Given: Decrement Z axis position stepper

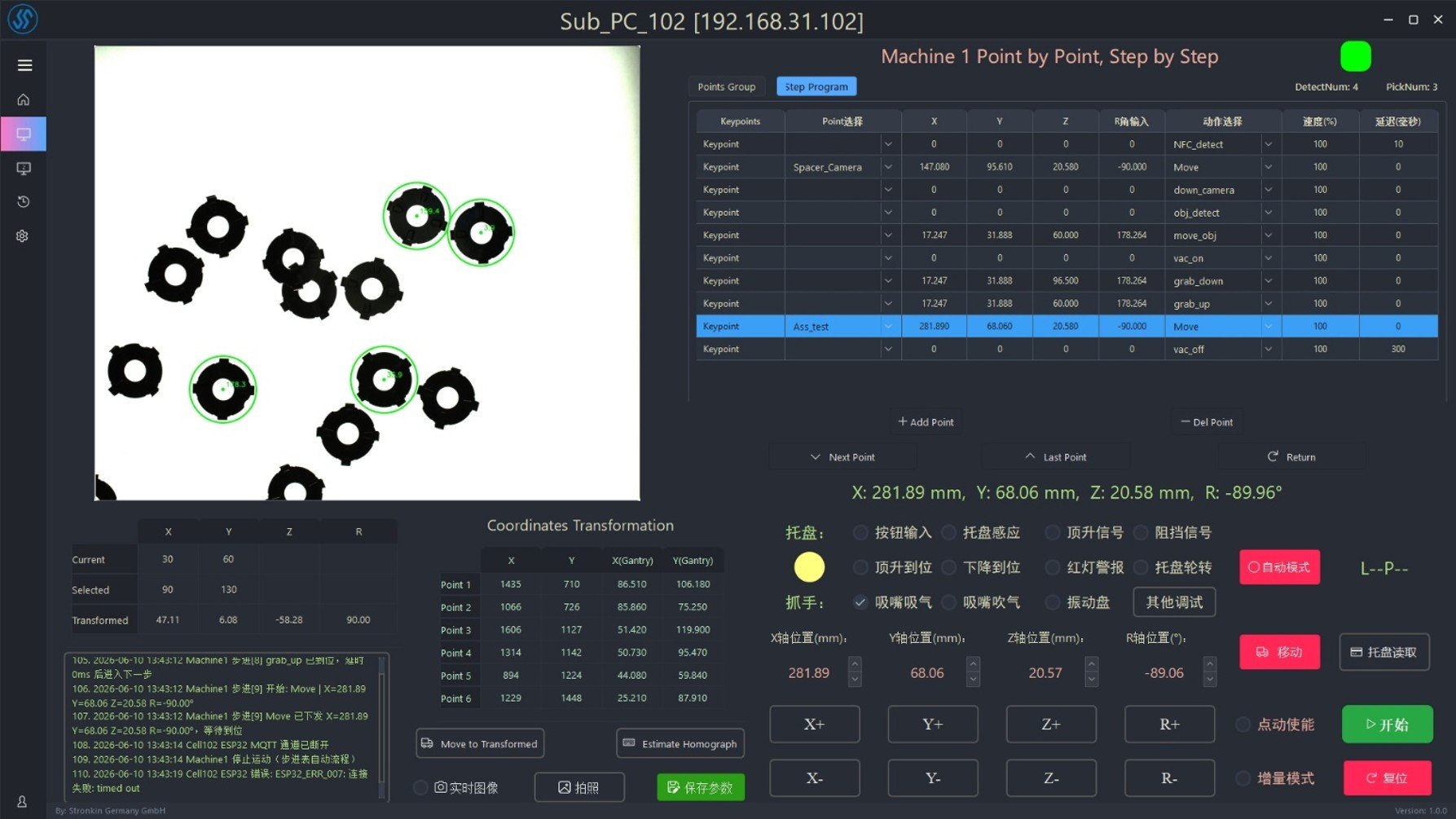Looking at the screenshot, I should [x=1092, y=680].
